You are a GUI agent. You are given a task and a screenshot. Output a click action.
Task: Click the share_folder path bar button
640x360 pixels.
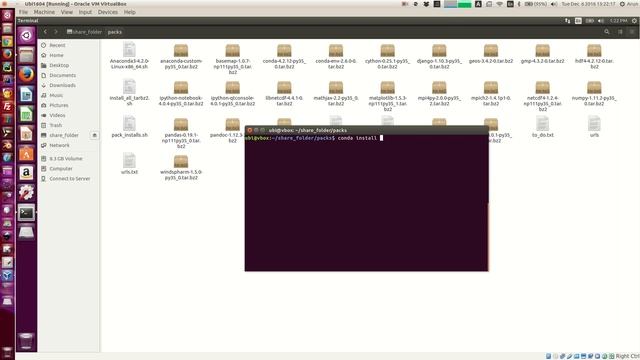click(84, 32)
